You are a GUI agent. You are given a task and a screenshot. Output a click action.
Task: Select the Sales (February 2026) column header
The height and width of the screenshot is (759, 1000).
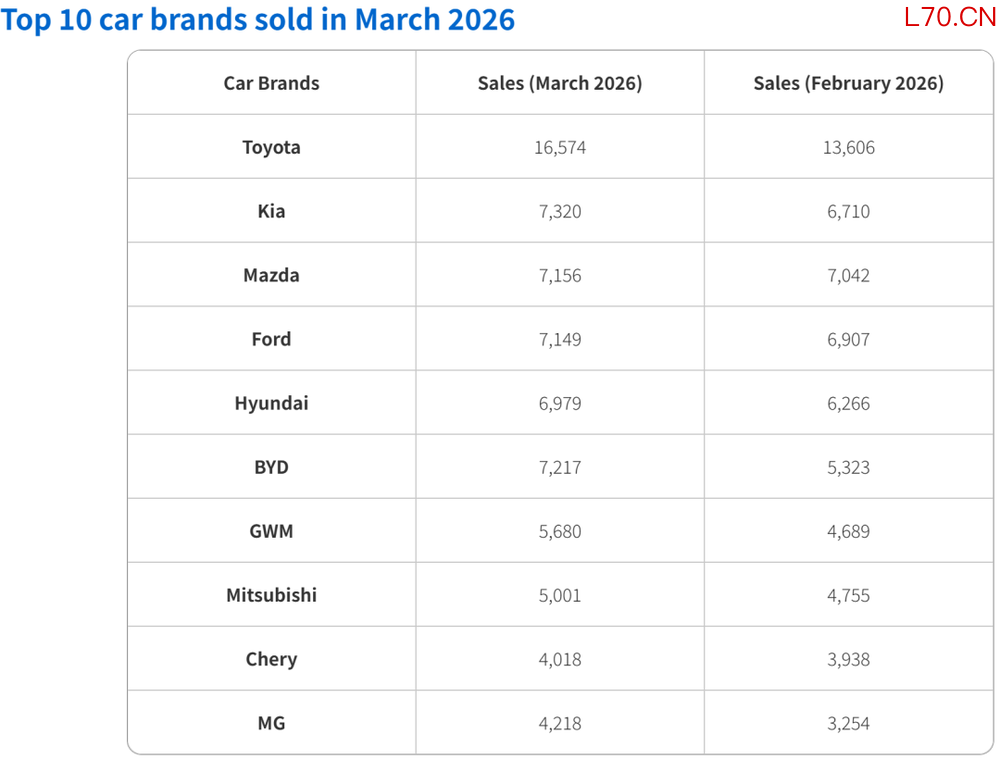click(x=848, y=83)
